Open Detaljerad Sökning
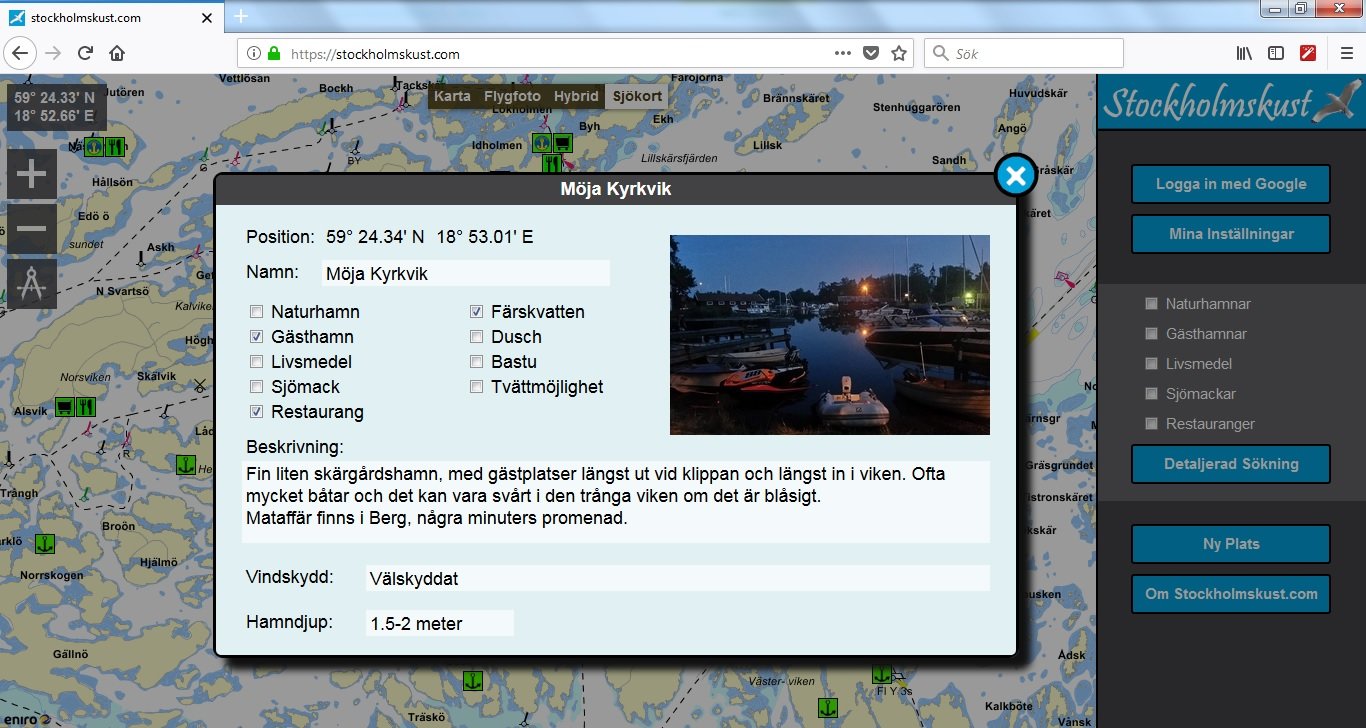The width and height of the screenshot is (1366, 728). 1230,464
